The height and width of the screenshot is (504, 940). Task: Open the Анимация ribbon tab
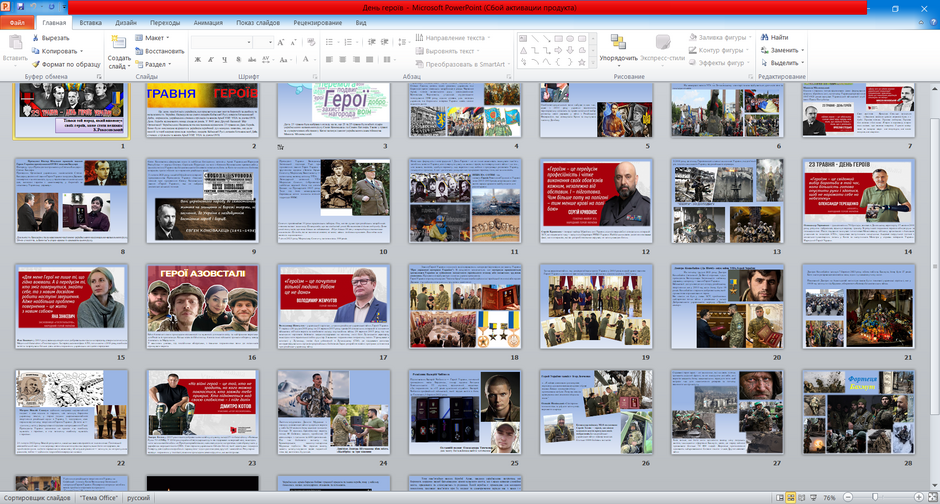click(208, 23)
